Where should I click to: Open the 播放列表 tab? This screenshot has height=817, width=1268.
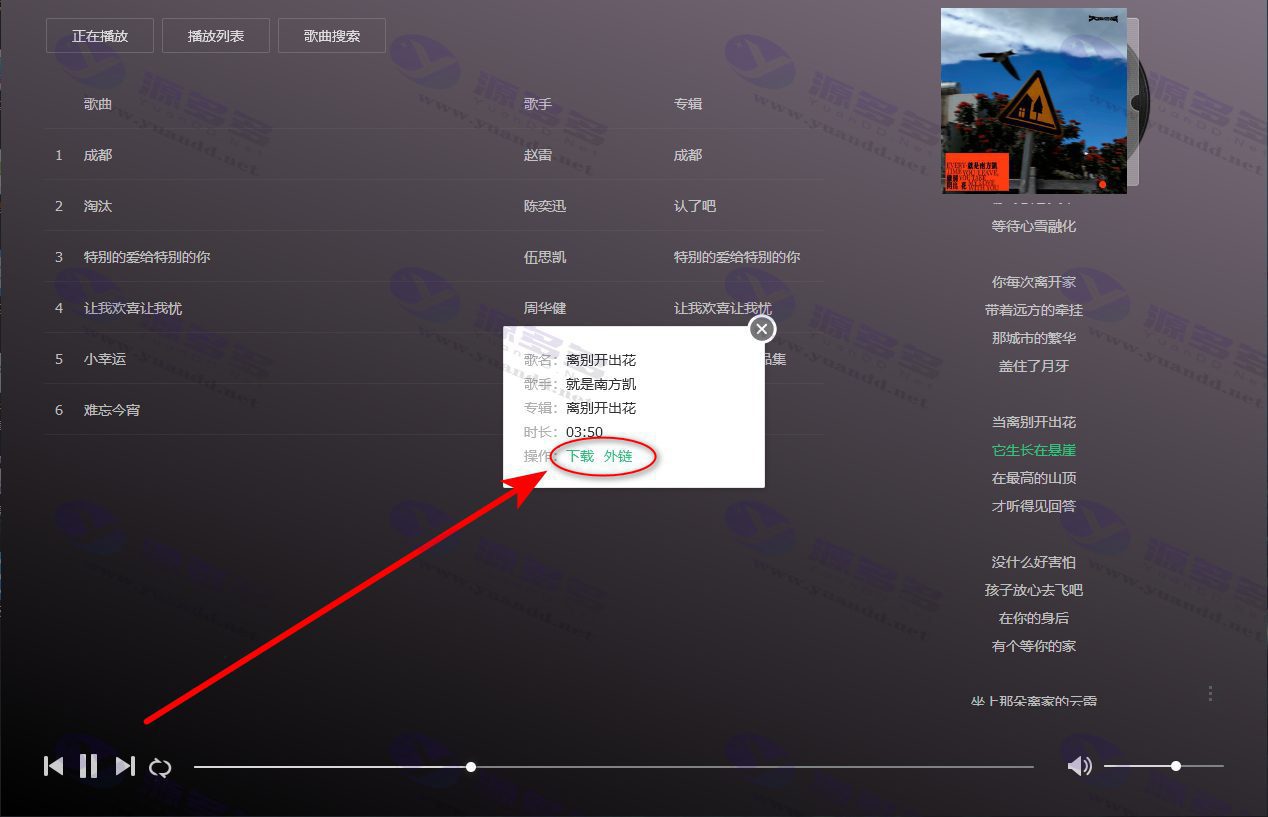coord(216,36)
